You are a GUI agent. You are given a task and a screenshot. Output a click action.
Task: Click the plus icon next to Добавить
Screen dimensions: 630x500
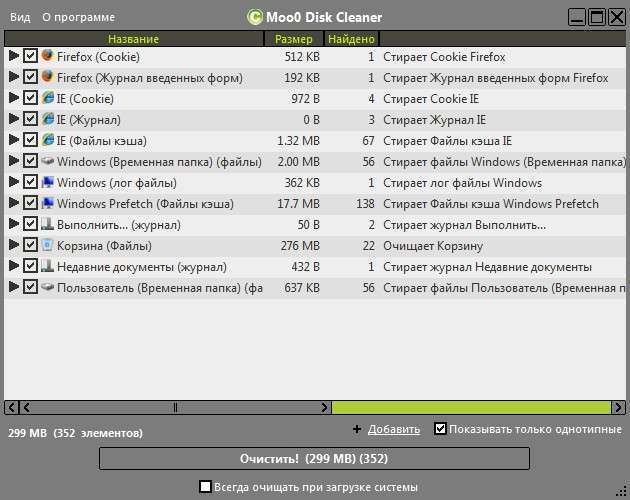pyautogui.click(x=356, y=429)
